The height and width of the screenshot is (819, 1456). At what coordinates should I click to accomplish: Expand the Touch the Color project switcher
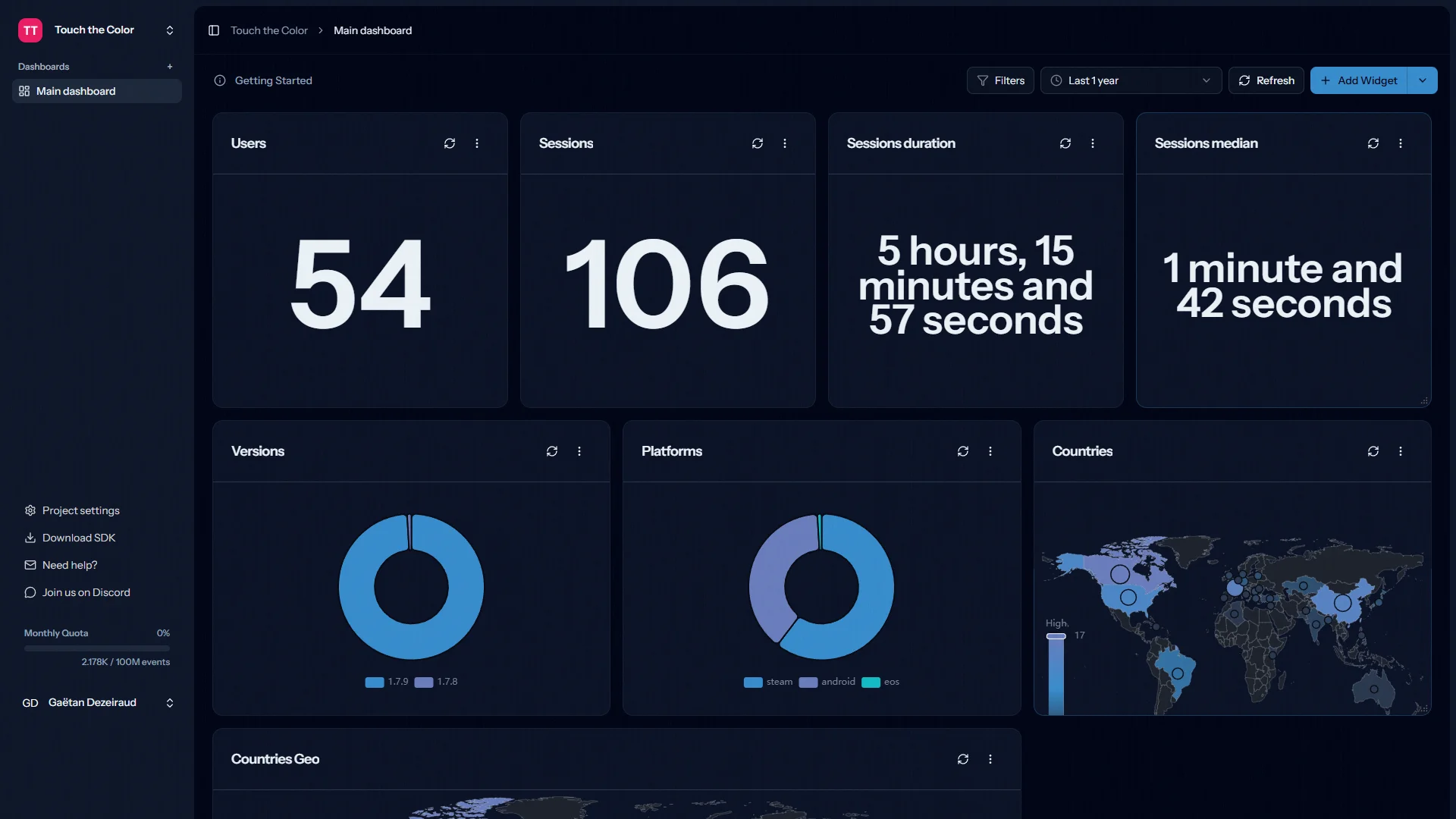tap(170, 30)
